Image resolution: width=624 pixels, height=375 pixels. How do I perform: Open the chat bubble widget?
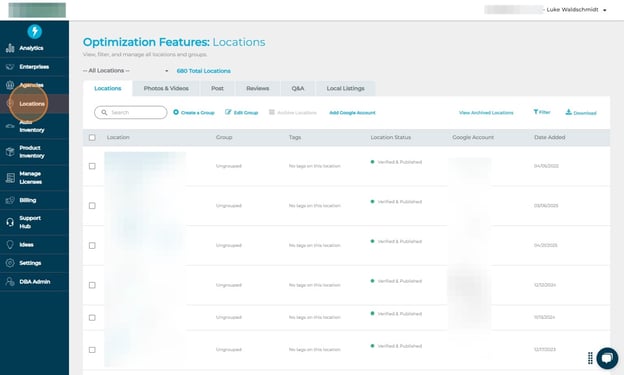coord(607,358)
